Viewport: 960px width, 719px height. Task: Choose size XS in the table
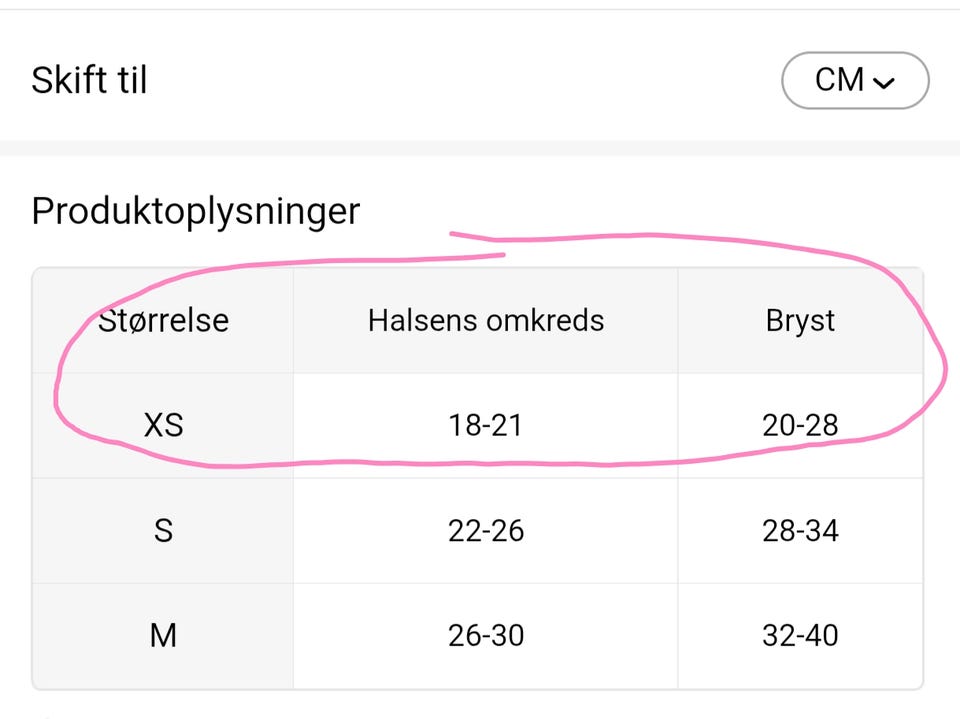(163, 426)
